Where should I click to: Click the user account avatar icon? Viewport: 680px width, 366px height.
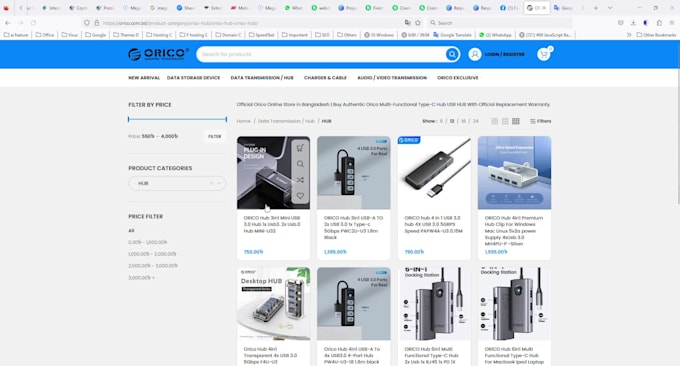[474, 54]
